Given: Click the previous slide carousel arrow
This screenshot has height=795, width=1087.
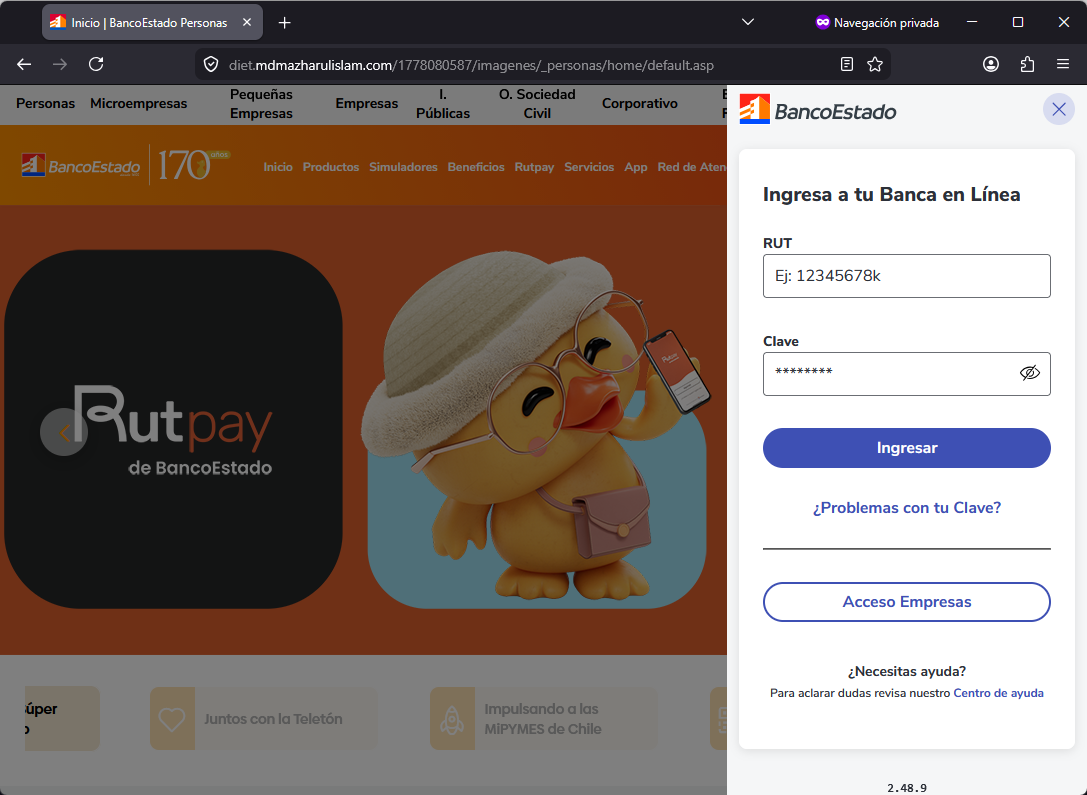Looking at the screenshot, I should (x=64, y=432).
